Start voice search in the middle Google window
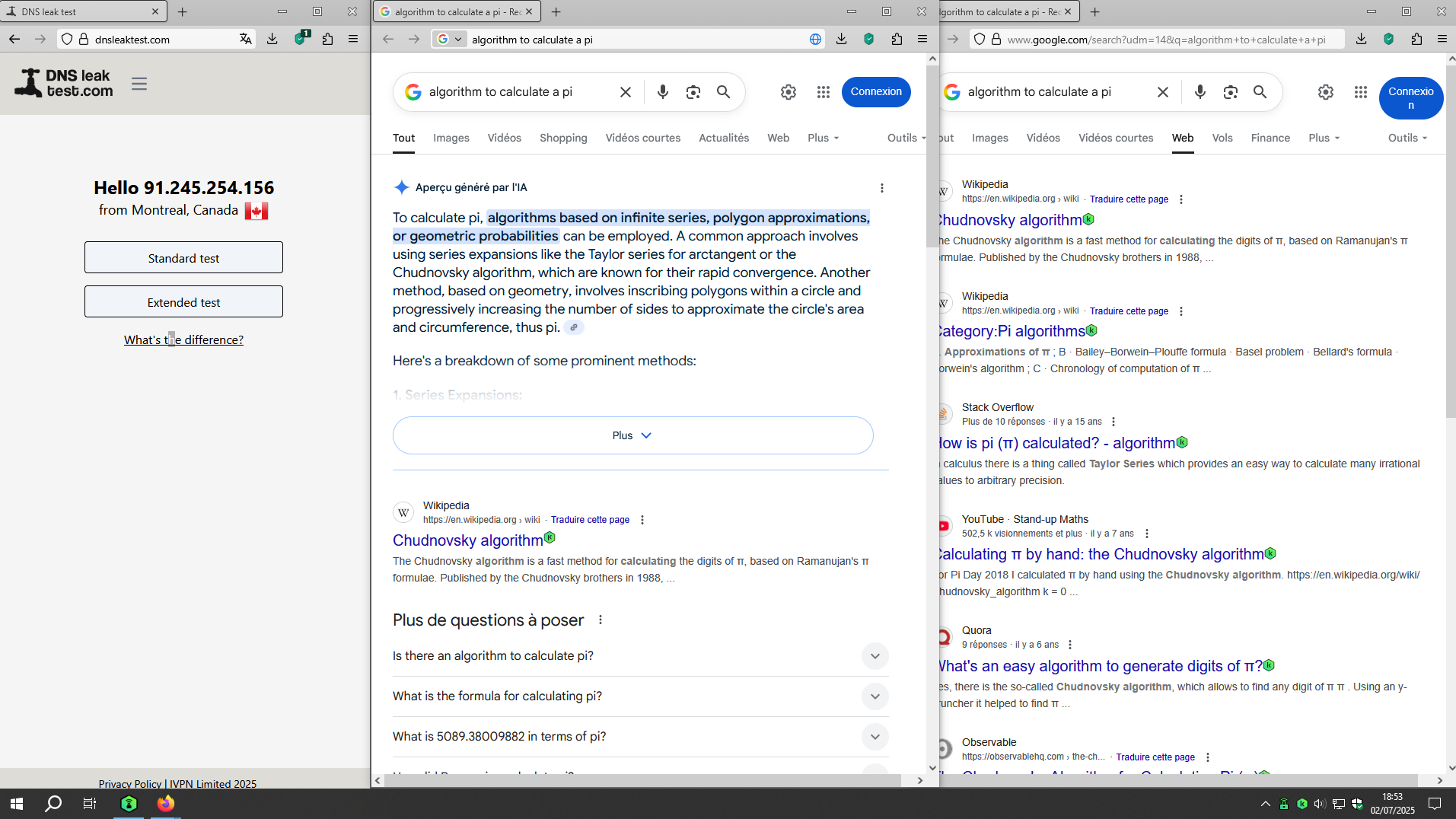The width and height of the screenshot is (1456, 819). pyautogui.click(x=663, y=92)
